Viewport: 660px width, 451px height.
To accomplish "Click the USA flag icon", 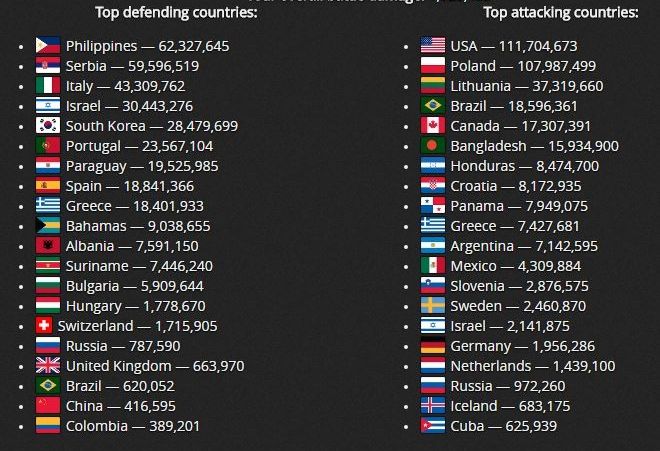I will point(433,46).
